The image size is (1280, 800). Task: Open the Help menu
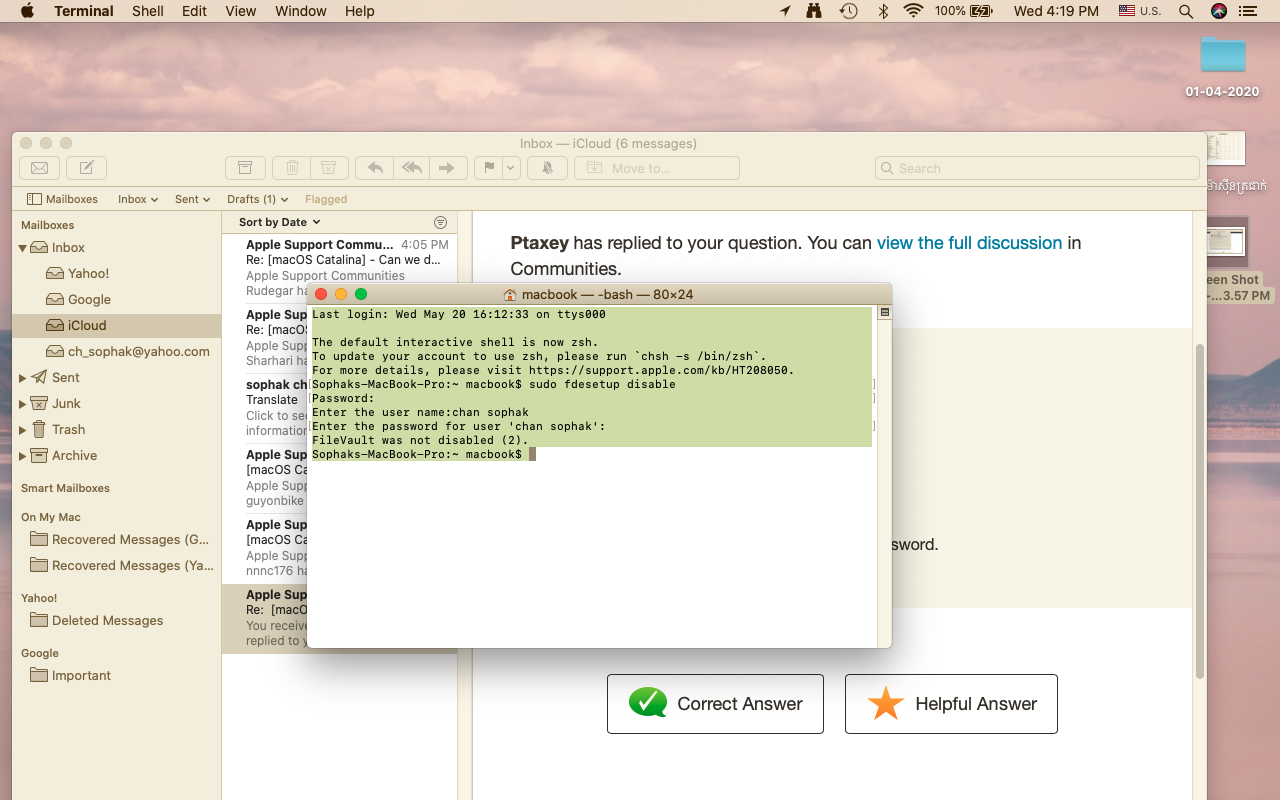360,11
